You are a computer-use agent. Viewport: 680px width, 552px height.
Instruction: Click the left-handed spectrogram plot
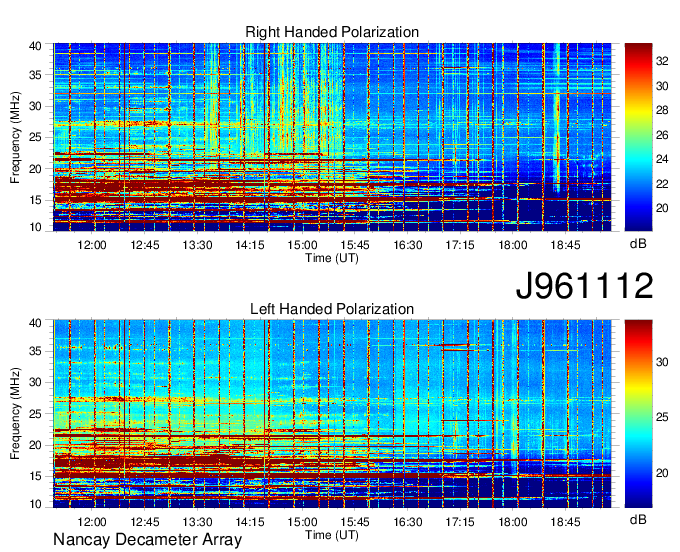[x=332, y=414]
